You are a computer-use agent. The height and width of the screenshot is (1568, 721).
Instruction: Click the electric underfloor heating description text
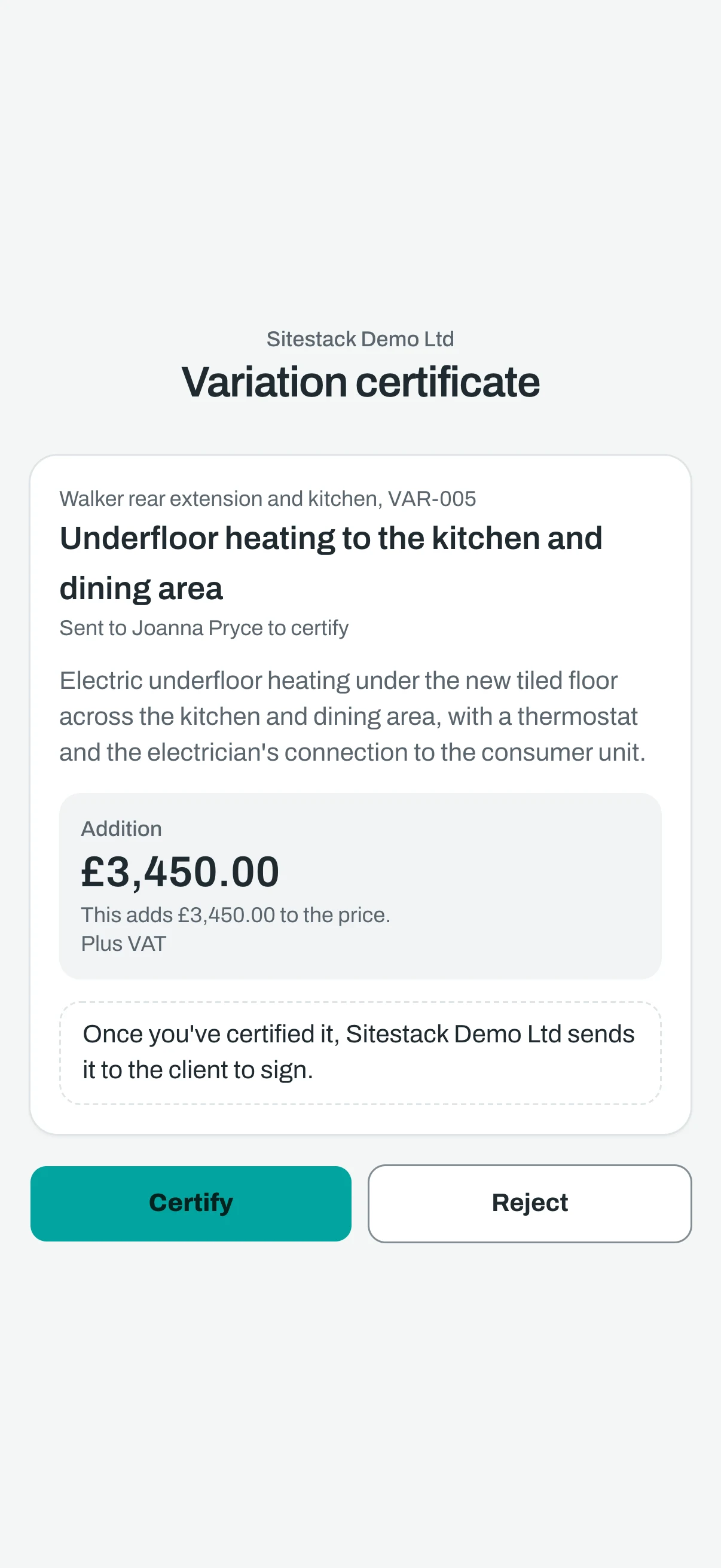(352, 716)
